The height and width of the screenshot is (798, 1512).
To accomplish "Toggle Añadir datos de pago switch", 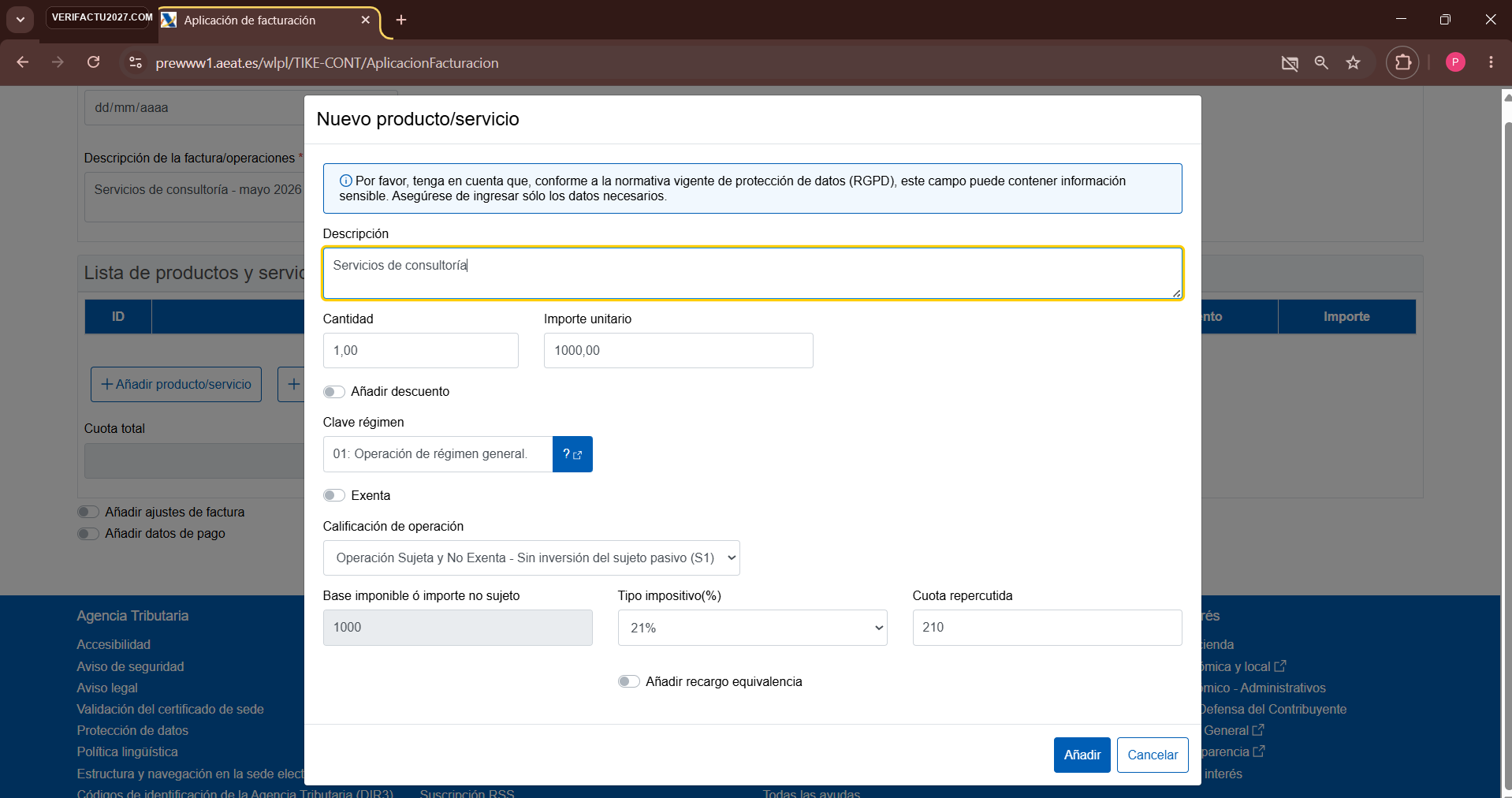I will pos(88,534).
